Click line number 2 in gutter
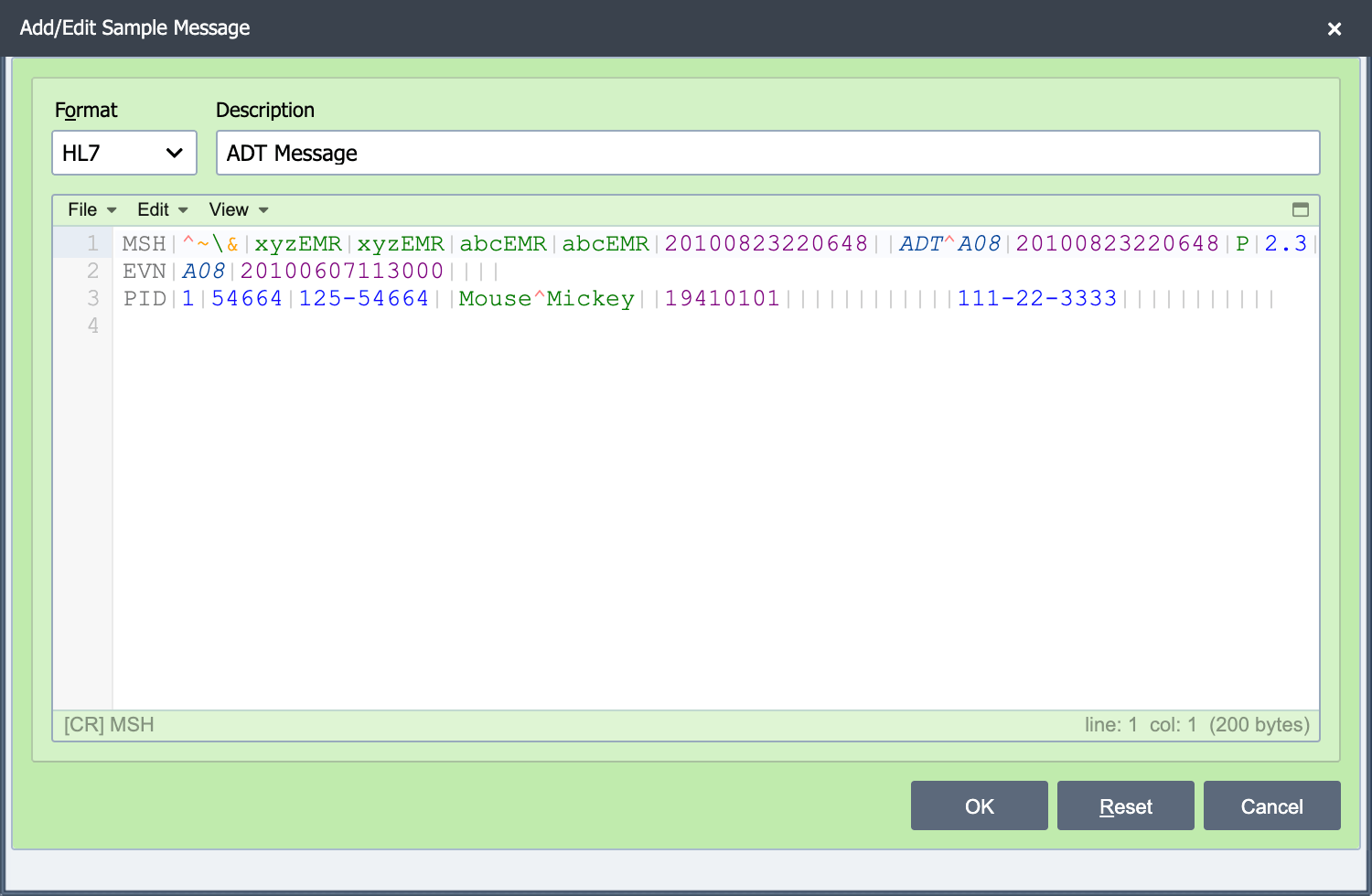Viewport: 1372px width, 896px height. pos(93,271)
